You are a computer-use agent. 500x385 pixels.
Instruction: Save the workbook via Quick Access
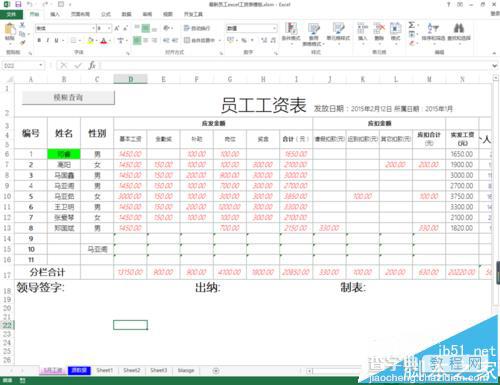tap(18, 4)
